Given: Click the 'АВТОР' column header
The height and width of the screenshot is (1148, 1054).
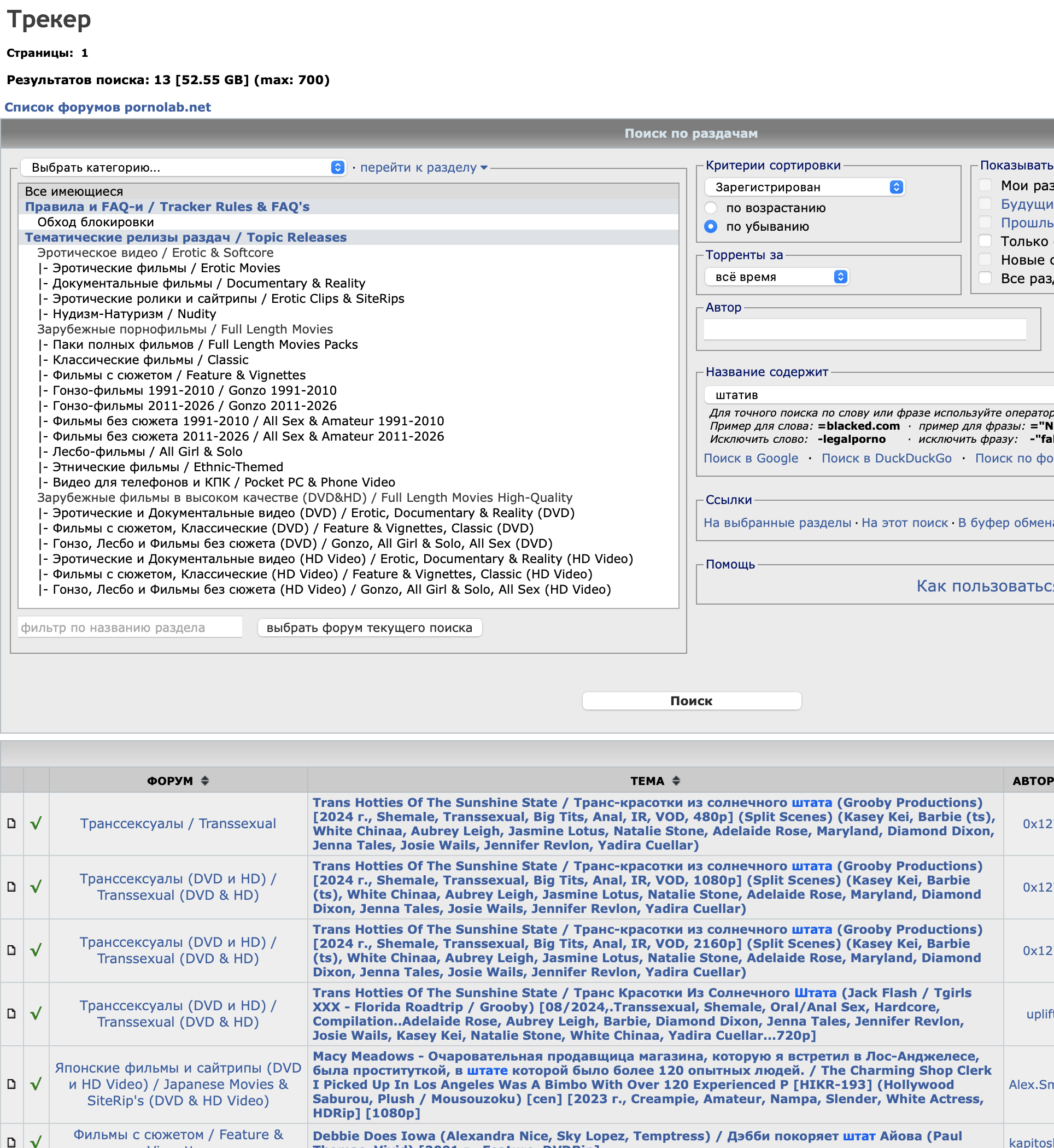Looking at the screenshot, I should [1033, 781].
